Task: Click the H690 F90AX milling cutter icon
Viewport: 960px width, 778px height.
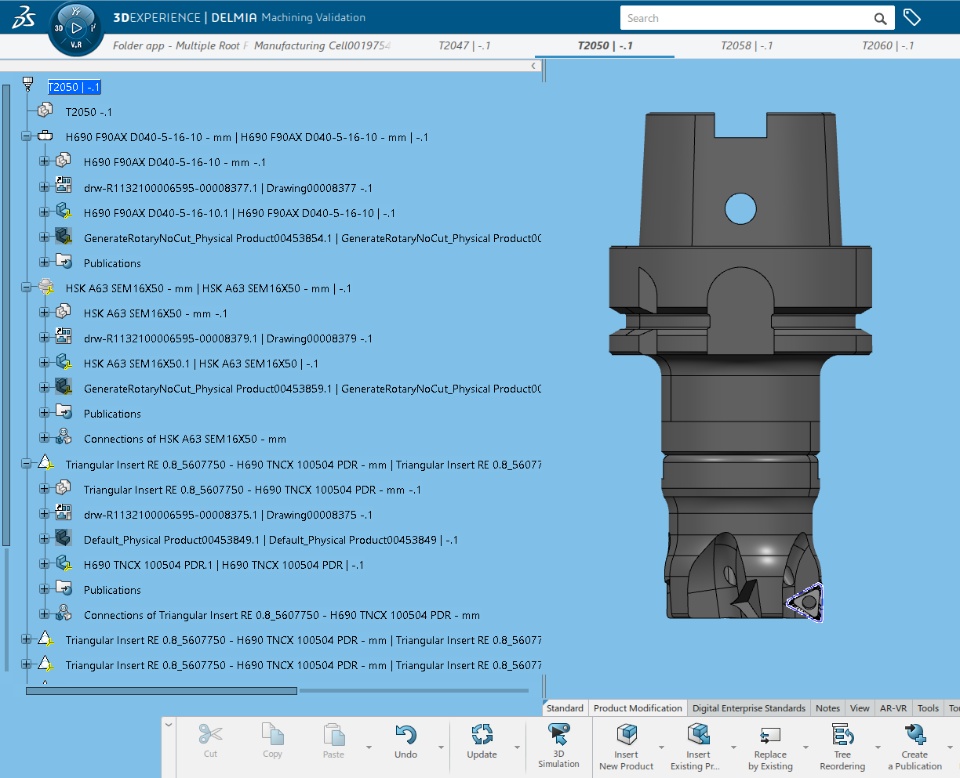Action: (x=45, y=136)
